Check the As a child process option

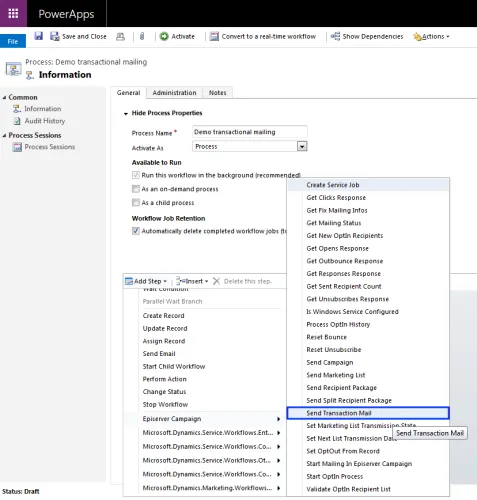click(136, 203)
